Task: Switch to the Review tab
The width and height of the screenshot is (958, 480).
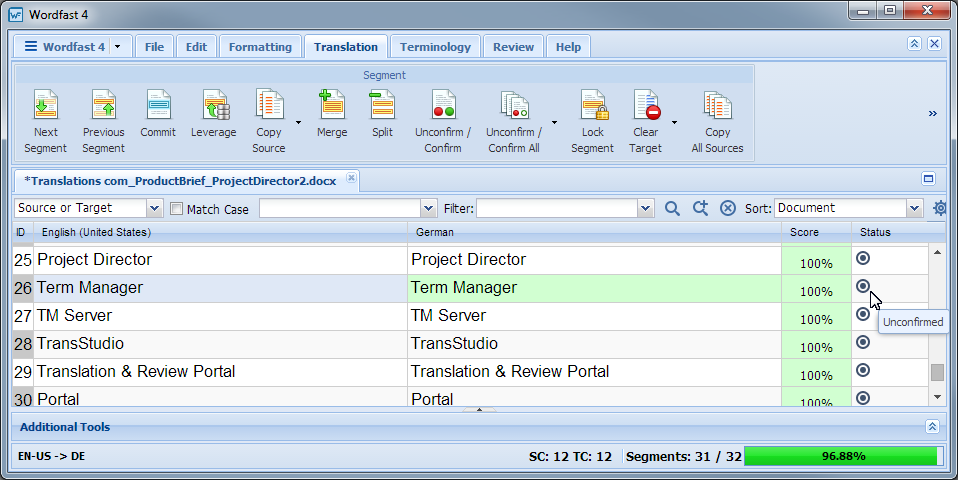Action: [513, 47]
